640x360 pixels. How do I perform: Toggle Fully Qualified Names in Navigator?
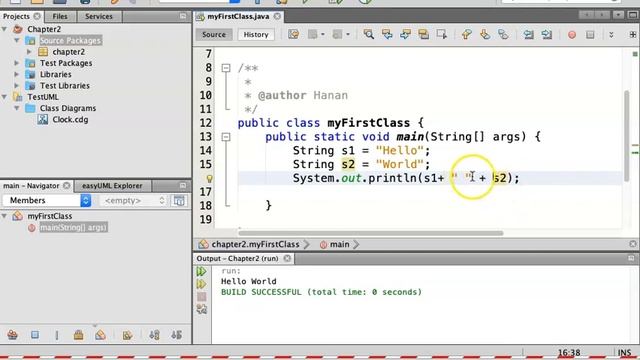127,335
